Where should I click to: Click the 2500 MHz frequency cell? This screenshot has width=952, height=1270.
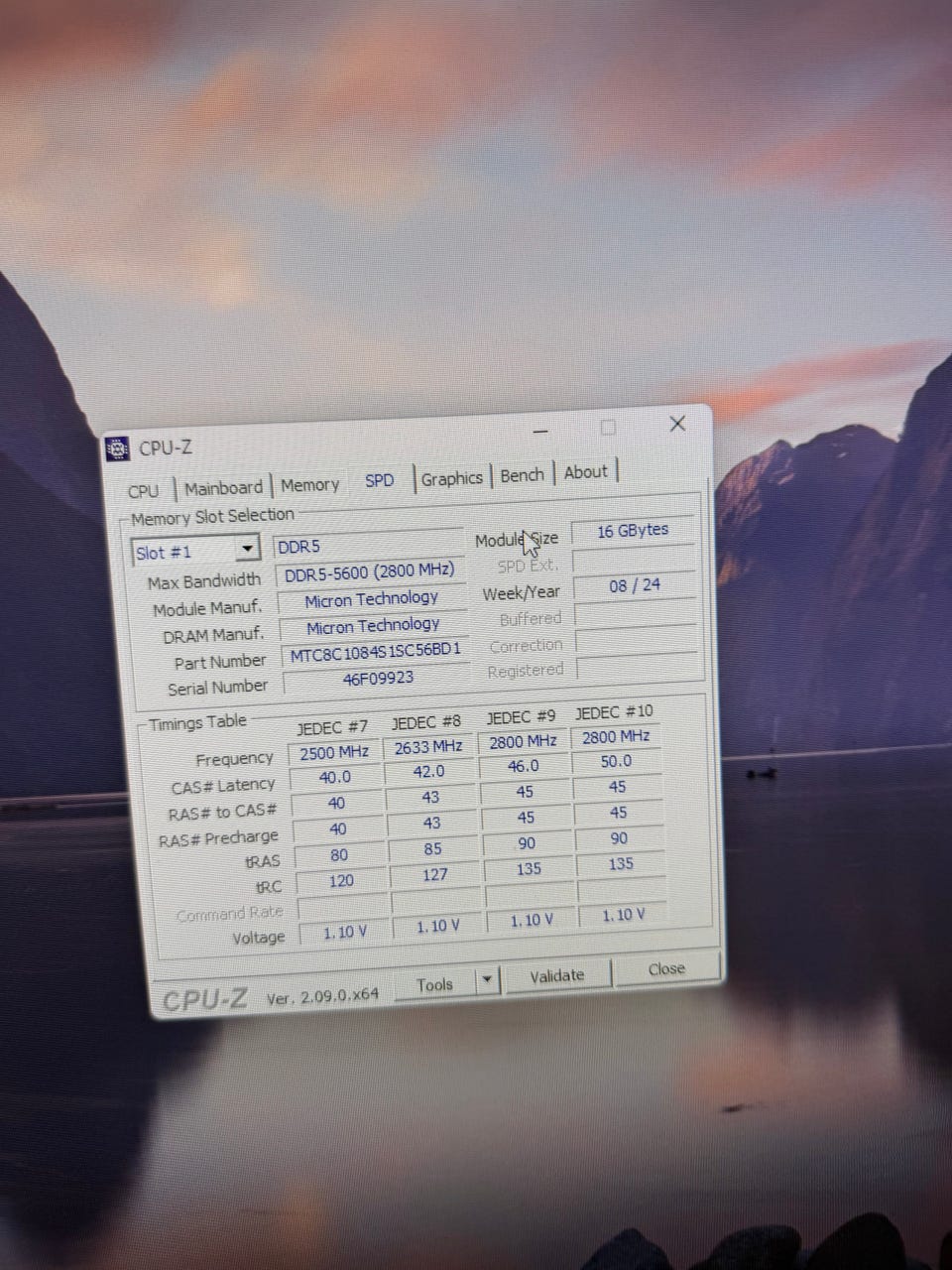coord(334,753)
